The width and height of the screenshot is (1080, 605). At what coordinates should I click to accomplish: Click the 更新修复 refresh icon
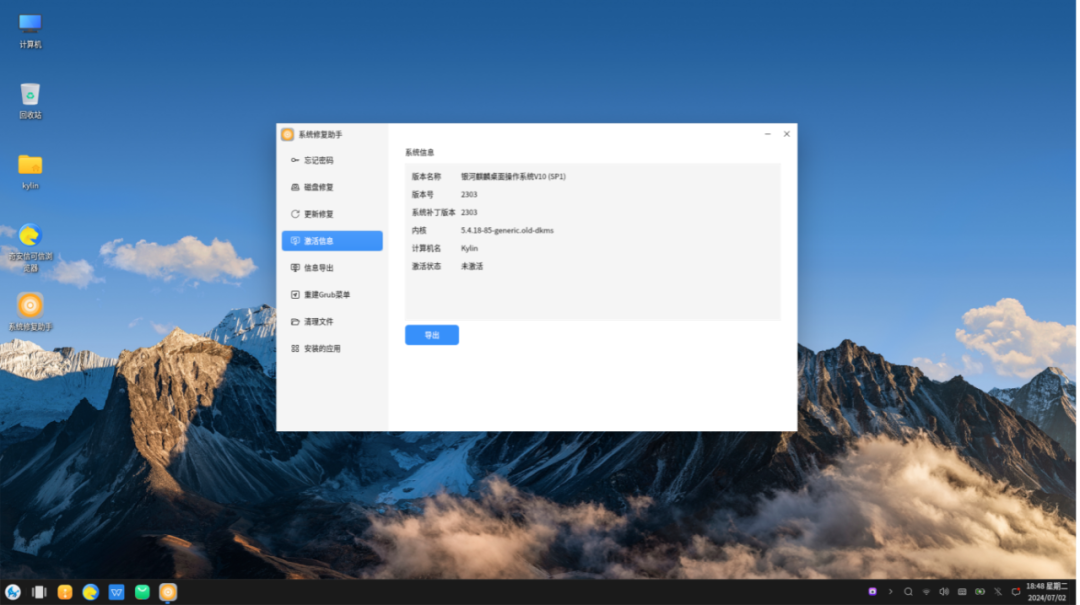[295, 214]
